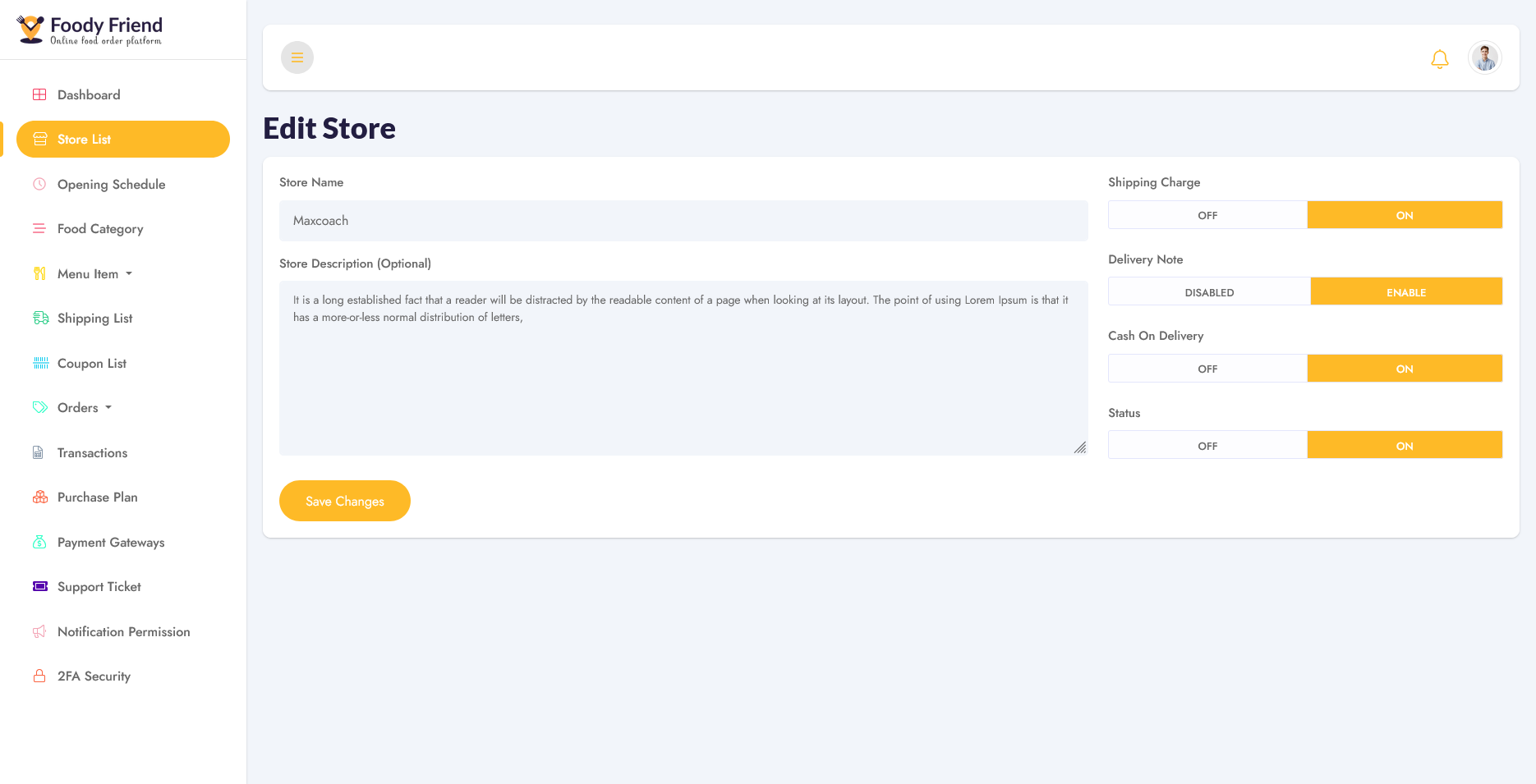Open the user profile avatar
The height and width of the screenshot is (784, 1536).
click(1484, 57)
